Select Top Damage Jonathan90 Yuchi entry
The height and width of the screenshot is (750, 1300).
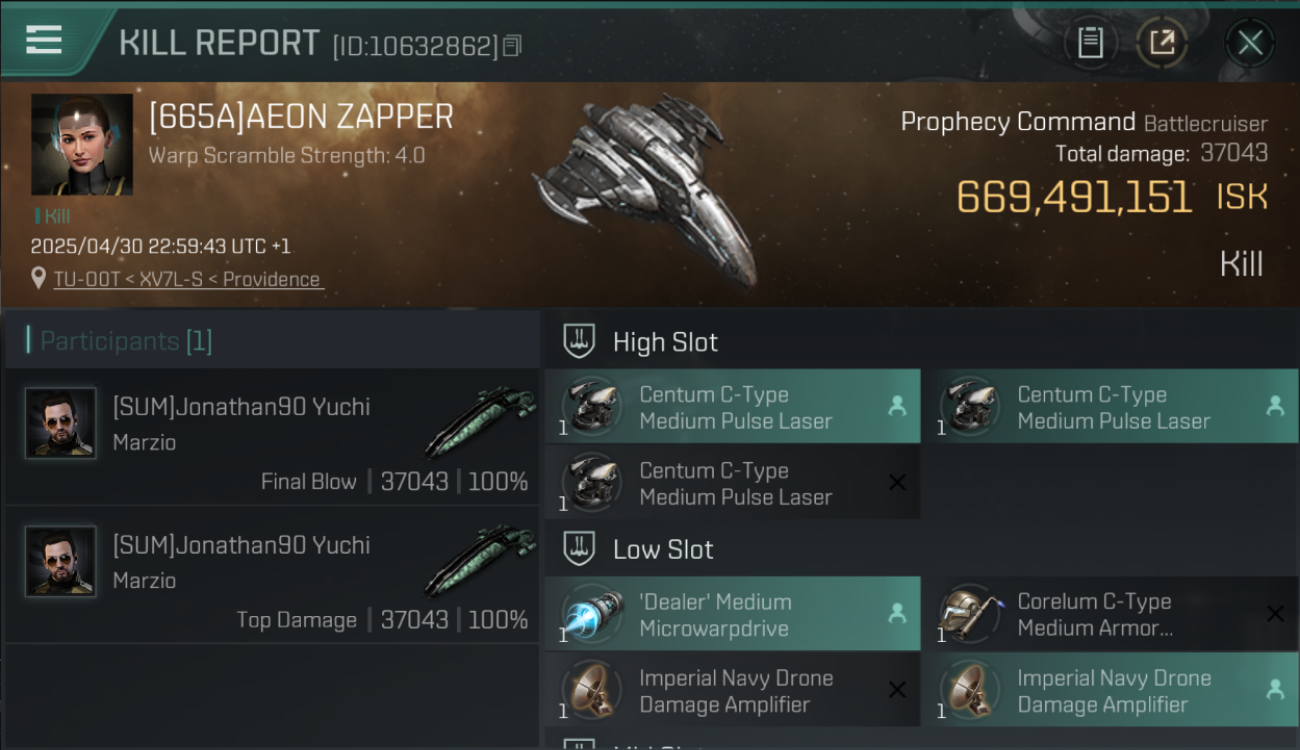272,574
